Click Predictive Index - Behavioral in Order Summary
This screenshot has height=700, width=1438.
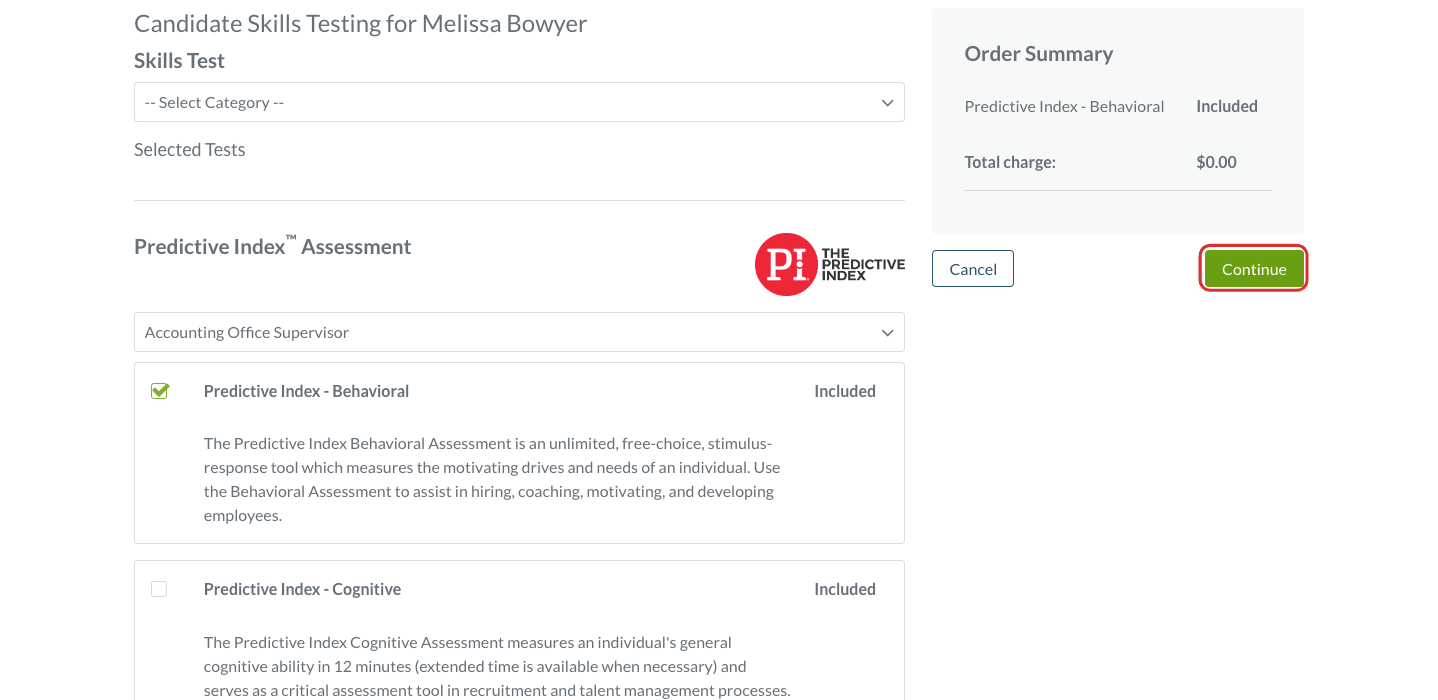(1064, 106)
